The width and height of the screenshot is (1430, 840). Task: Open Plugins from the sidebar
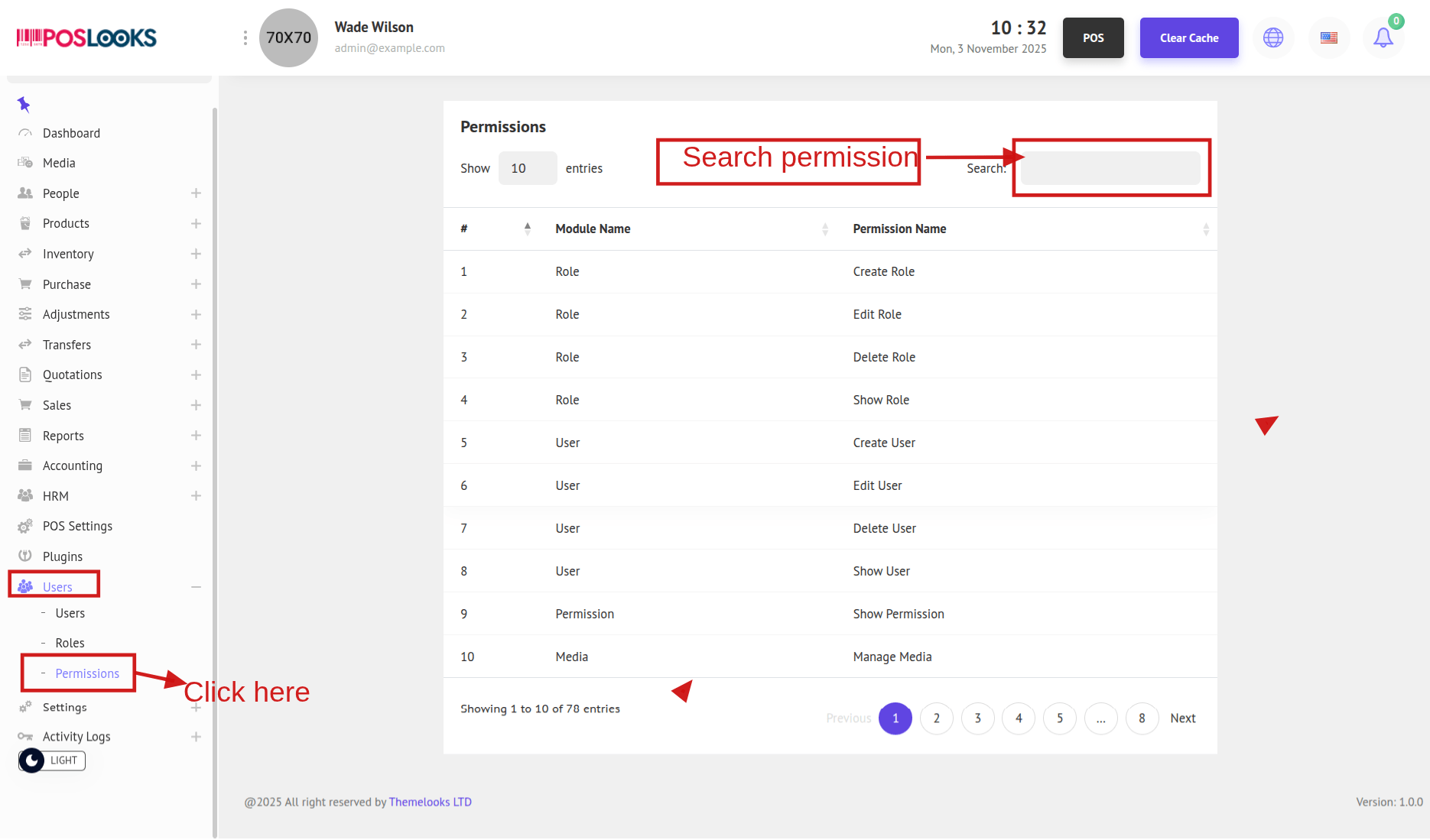point(63,556)
